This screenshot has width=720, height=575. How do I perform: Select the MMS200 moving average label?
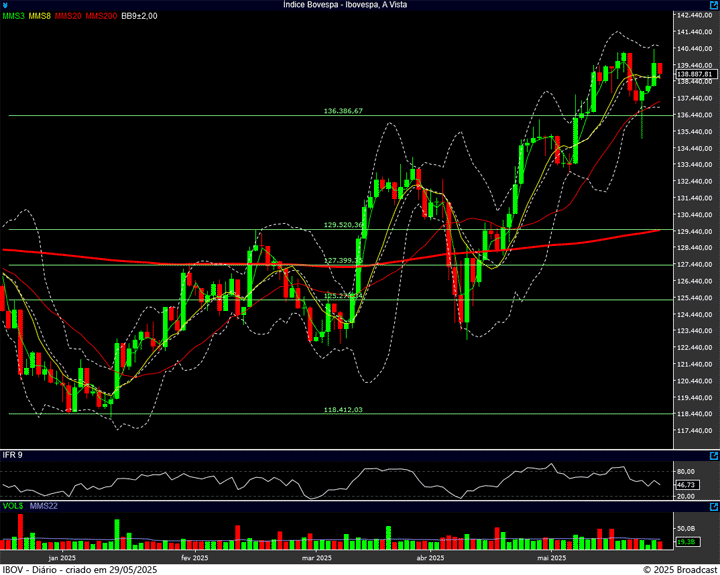(101, 16)
